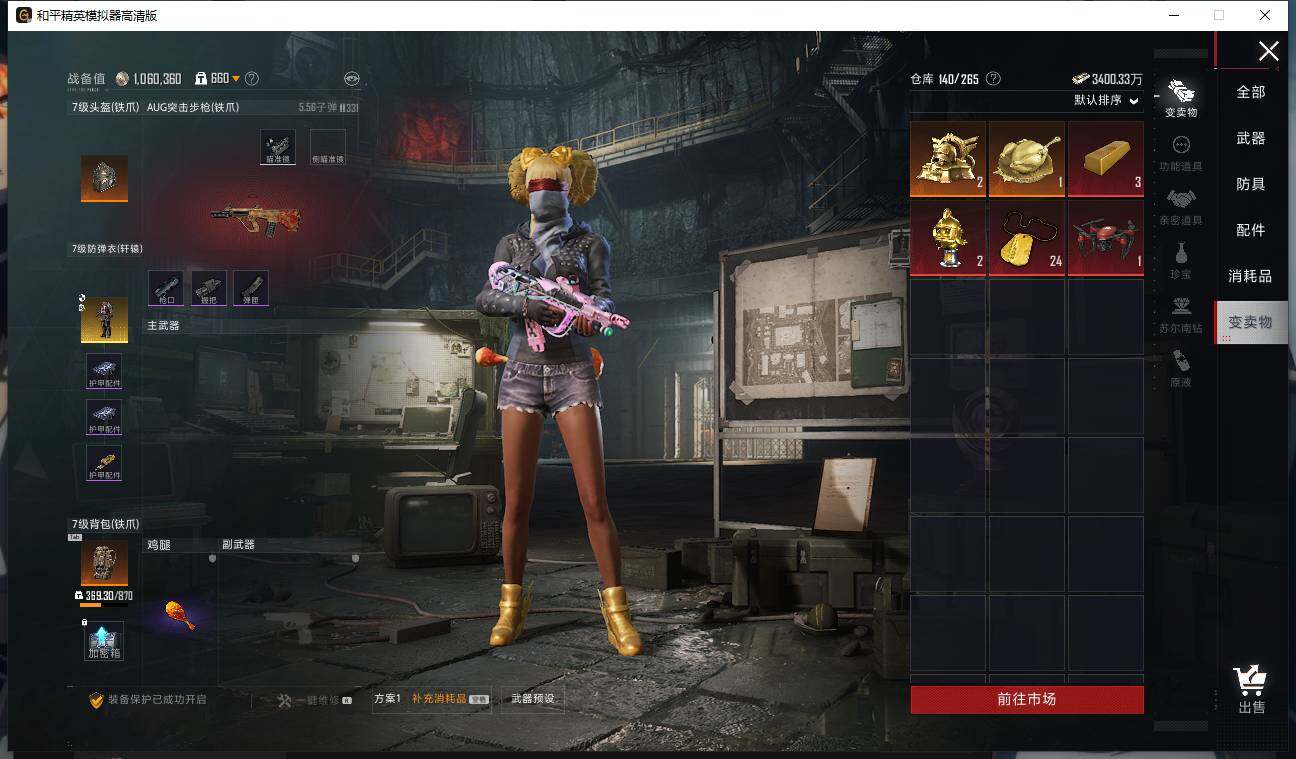
Task: Open the 默认排序 sort dropdown
Action: tap(1106, 100)
